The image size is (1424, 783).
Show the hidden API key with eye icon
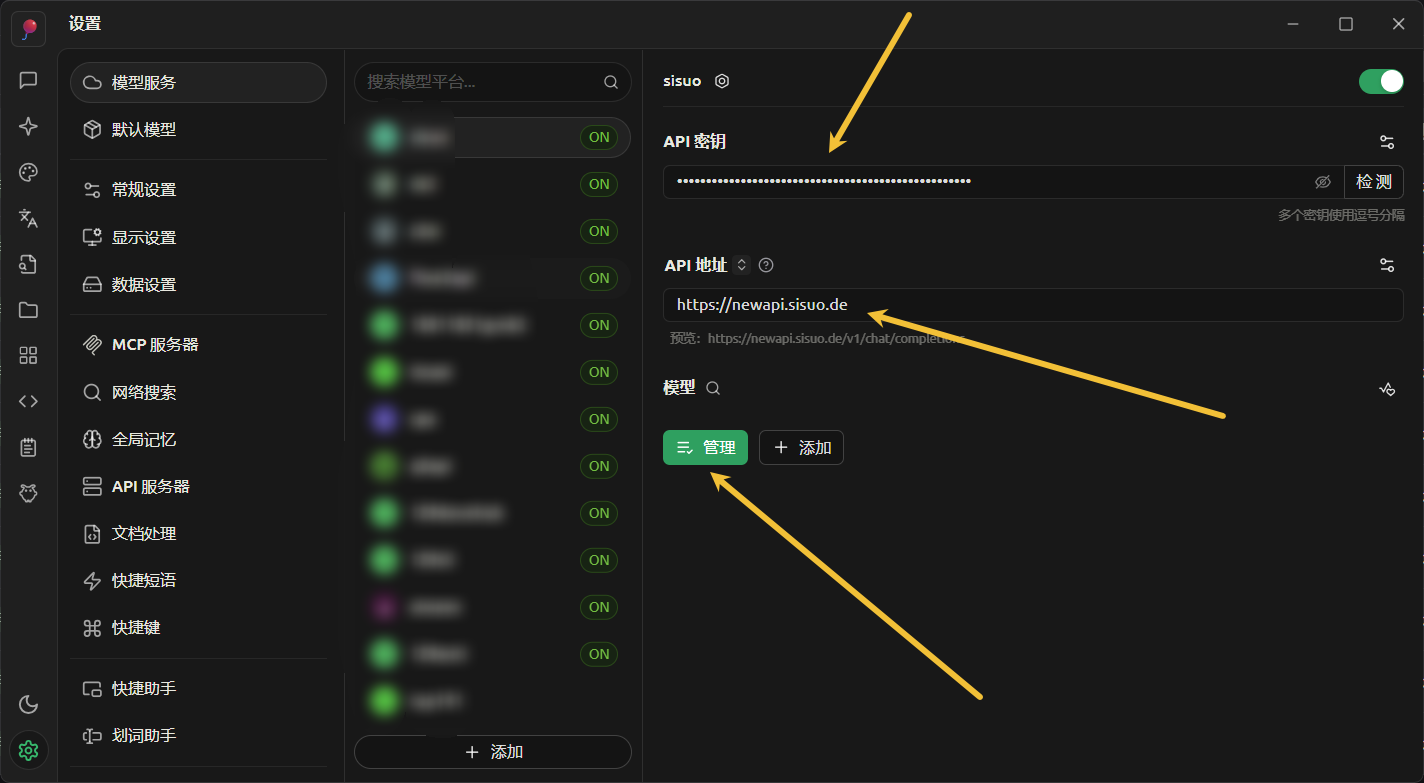(x=1322, y=182)
